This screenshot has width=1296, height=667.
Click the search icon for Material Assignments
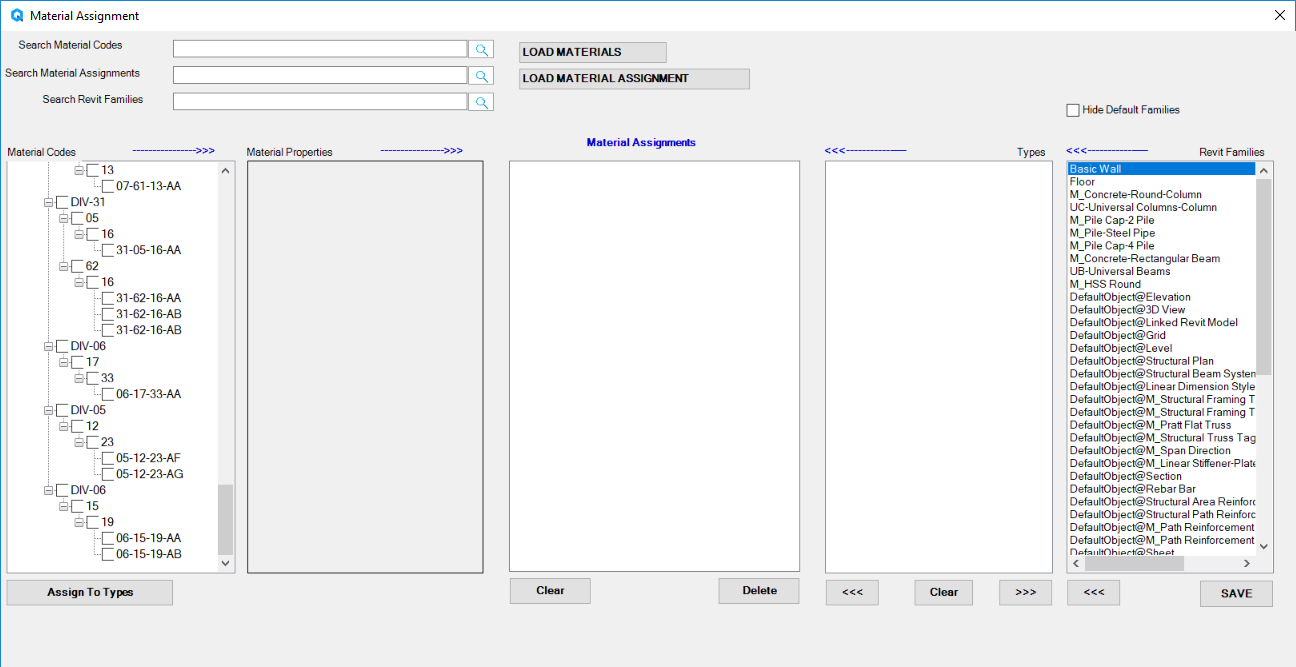(x=481, y=75)
